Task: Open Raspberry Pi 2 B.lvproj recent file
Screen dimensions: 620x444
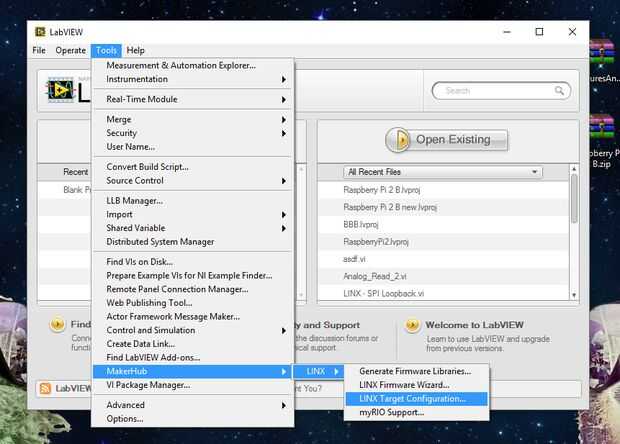Action: (443, 190)
